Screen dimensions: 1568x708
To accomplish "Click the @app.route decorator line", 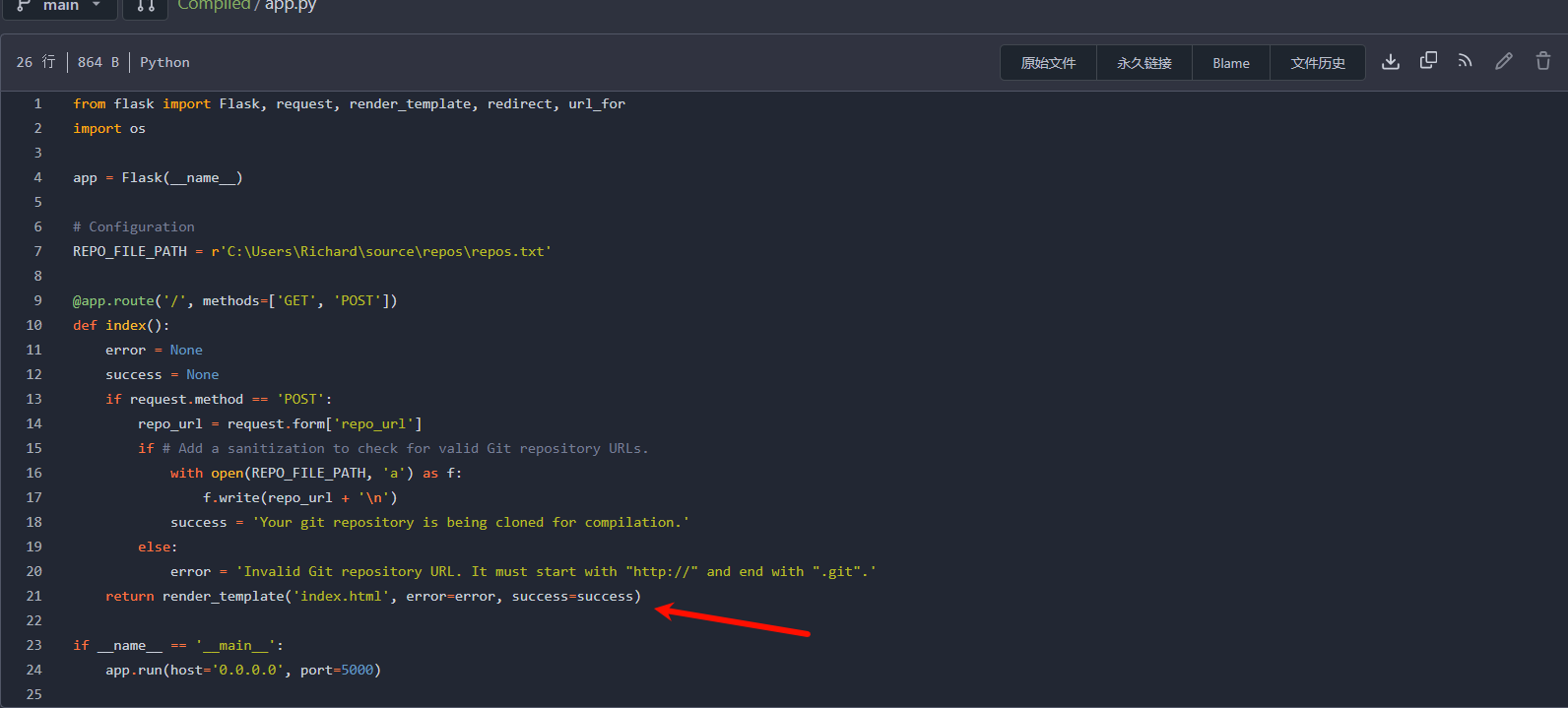I will click(x=235, y=300).
